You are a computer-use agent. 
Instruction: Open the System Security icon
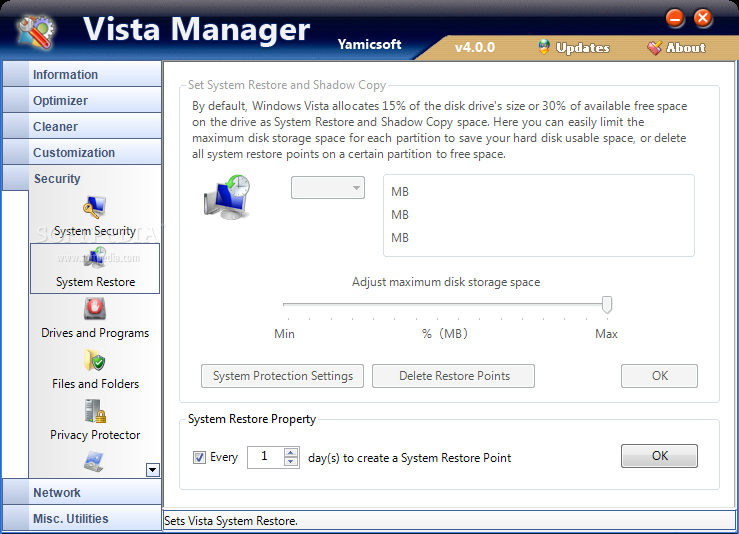[x=95, y=207]
